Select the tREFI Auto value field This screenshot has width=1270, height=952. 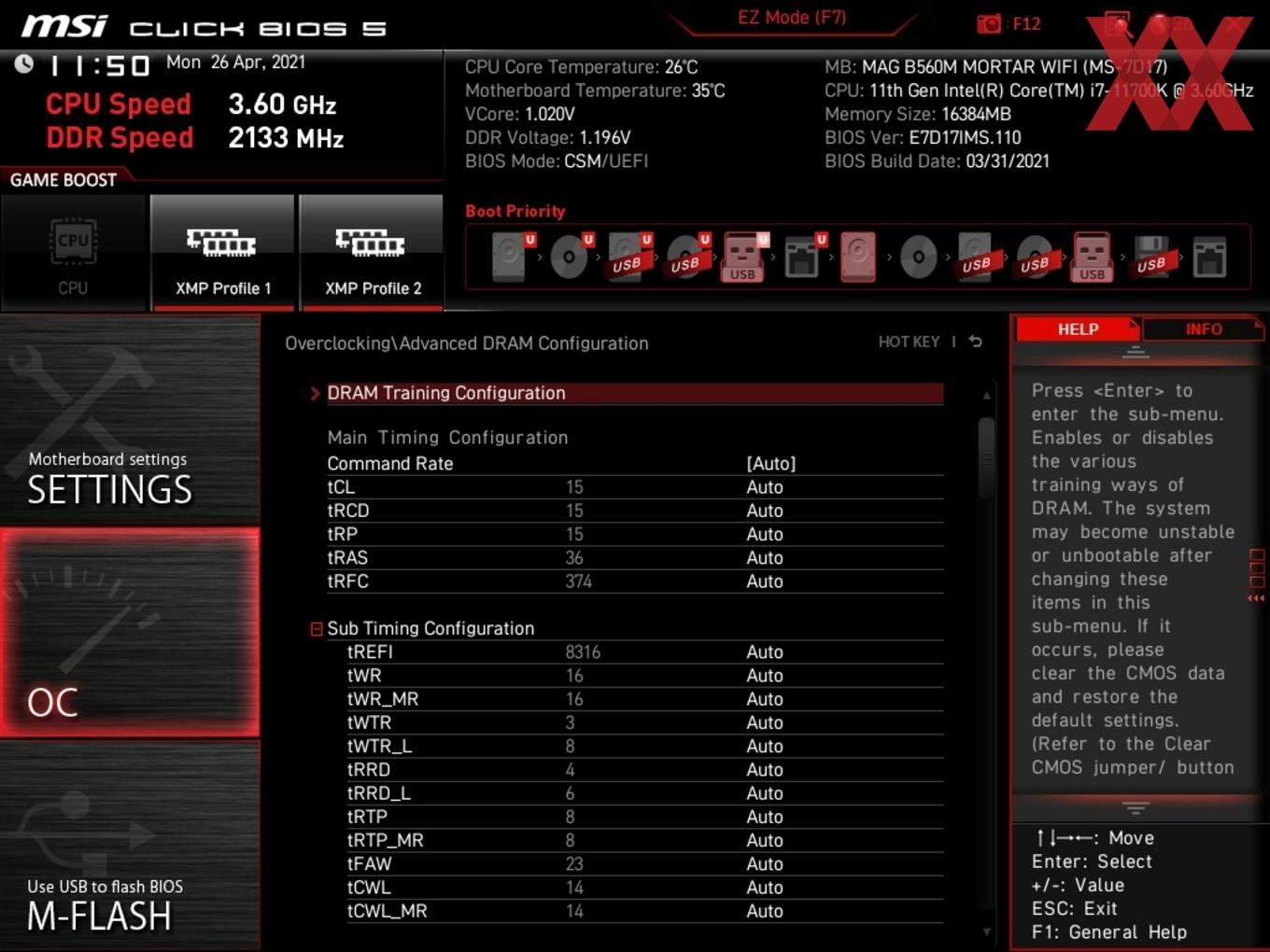tap(764, 651)
